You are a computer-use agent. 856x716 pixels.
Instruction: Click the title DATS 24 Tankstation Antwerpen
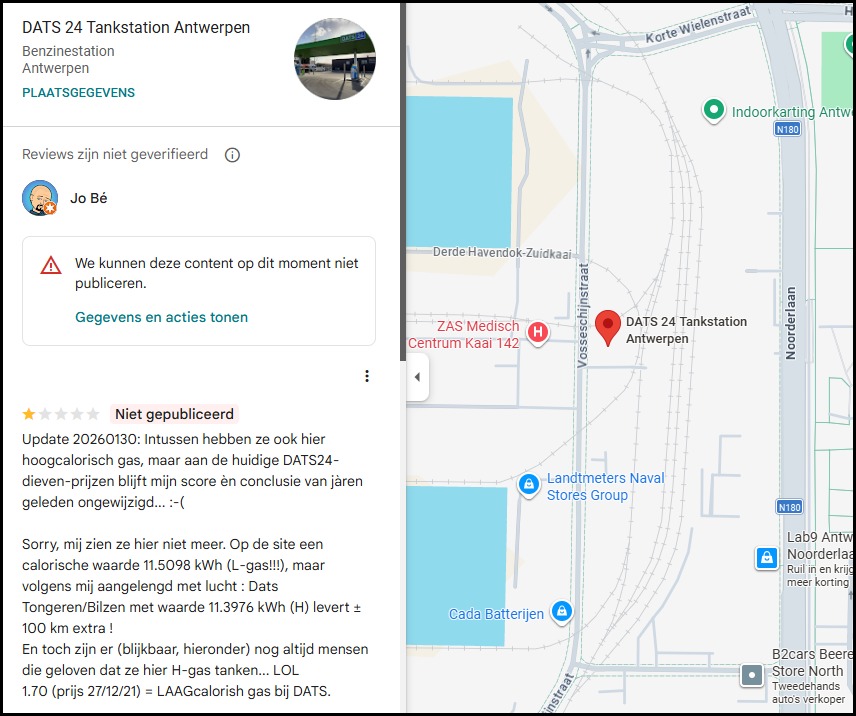coord(136,27)
